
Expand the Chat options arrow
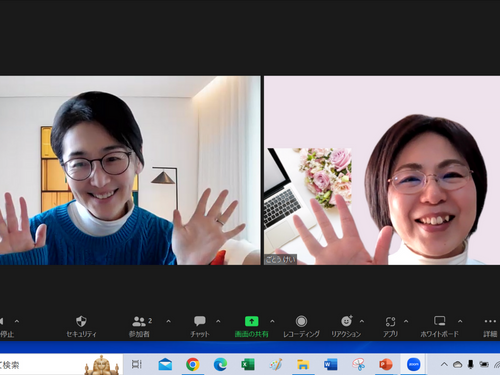click(x=218, y=321)
